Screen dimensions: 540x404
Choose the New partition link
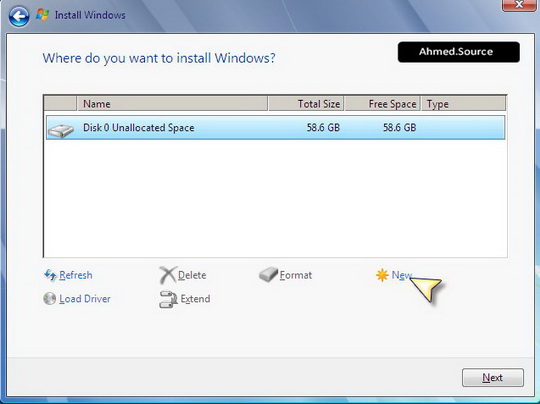402,275
